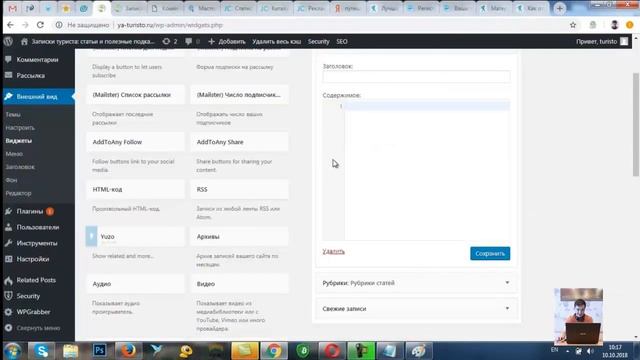Expand Свежие записи widget
This screenshot has height=360, width=640.
pyautogui.click(x=416, y=309)
